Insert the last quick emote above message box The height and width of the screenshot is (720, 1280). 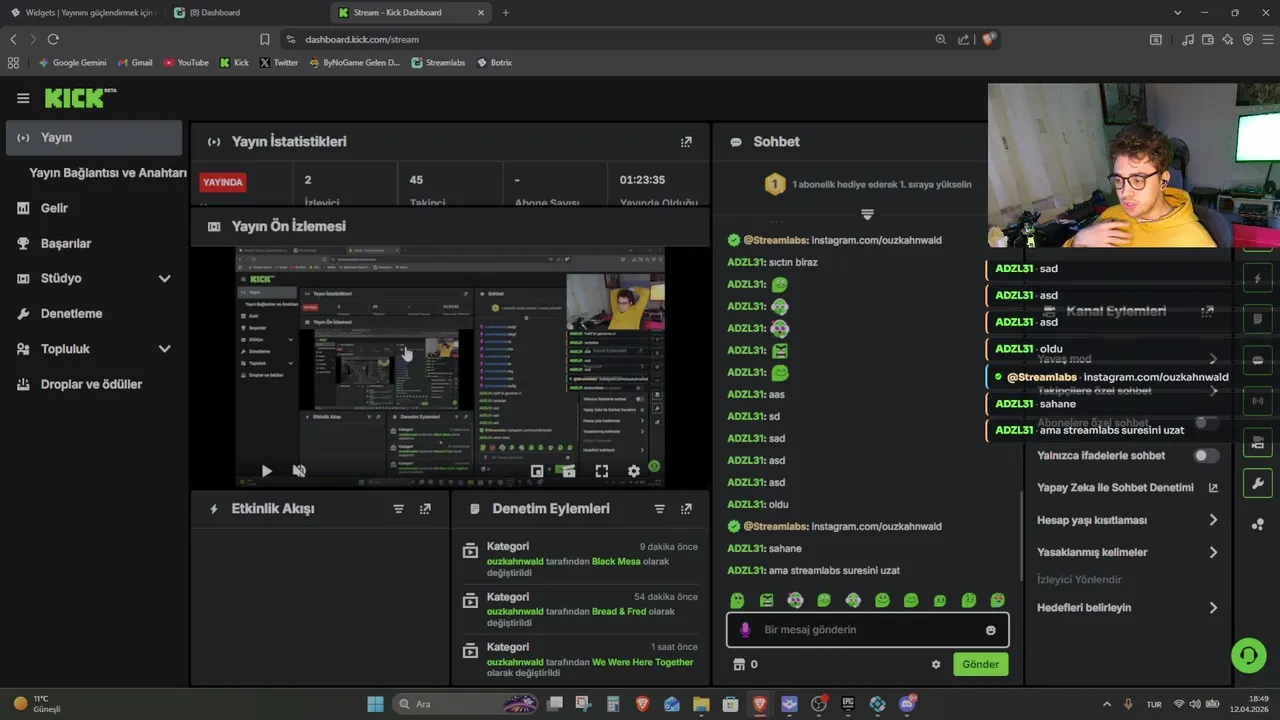997,600
